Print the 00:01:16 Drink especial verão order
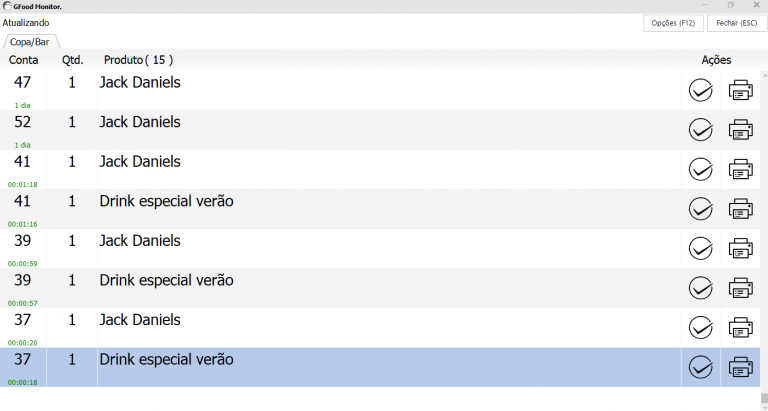 (740, 209)
